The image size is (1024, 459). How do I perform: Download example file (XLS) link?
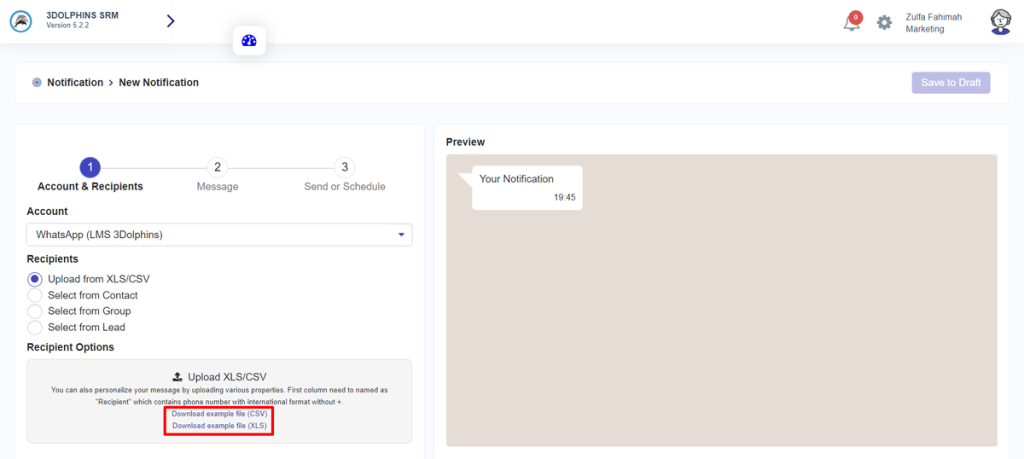(x=219, y=425)
